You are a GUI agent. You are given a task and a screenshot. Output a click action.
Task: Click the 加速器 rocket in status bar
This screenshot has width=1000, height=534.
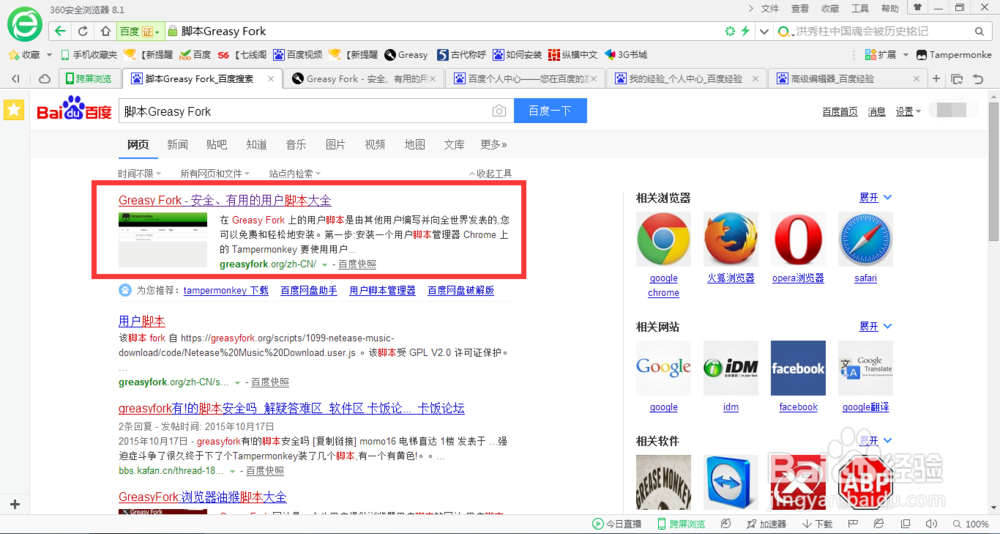point(768,524)
